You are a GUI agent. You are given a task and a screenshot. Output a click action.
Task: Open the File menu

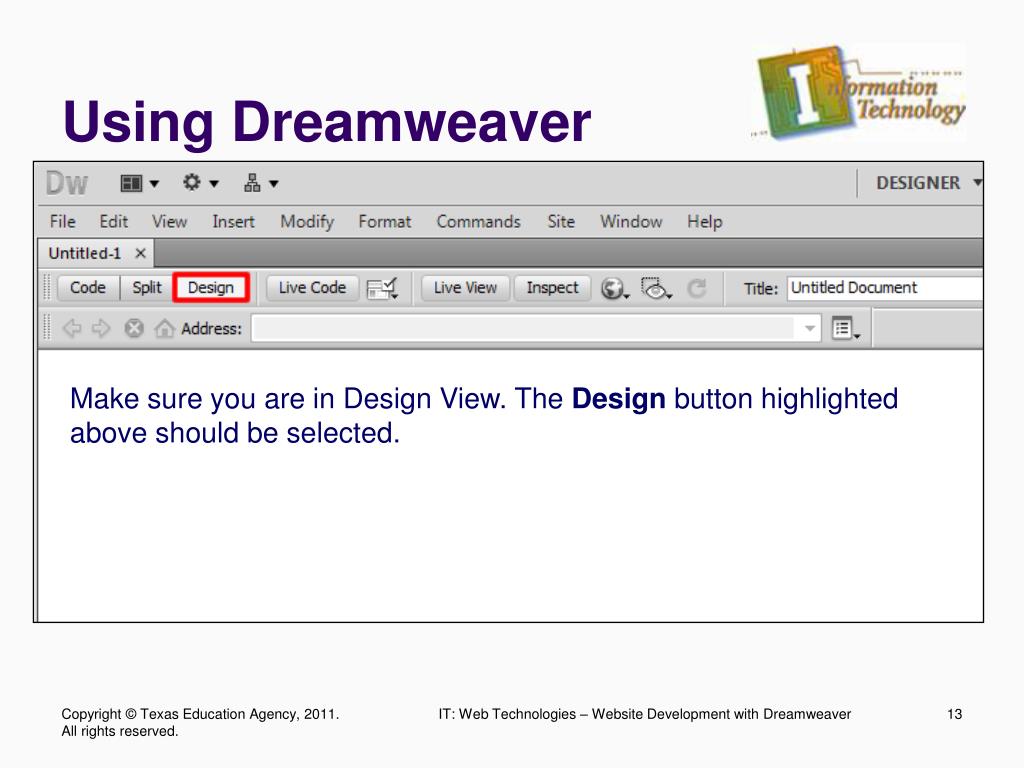coord(63,222)
